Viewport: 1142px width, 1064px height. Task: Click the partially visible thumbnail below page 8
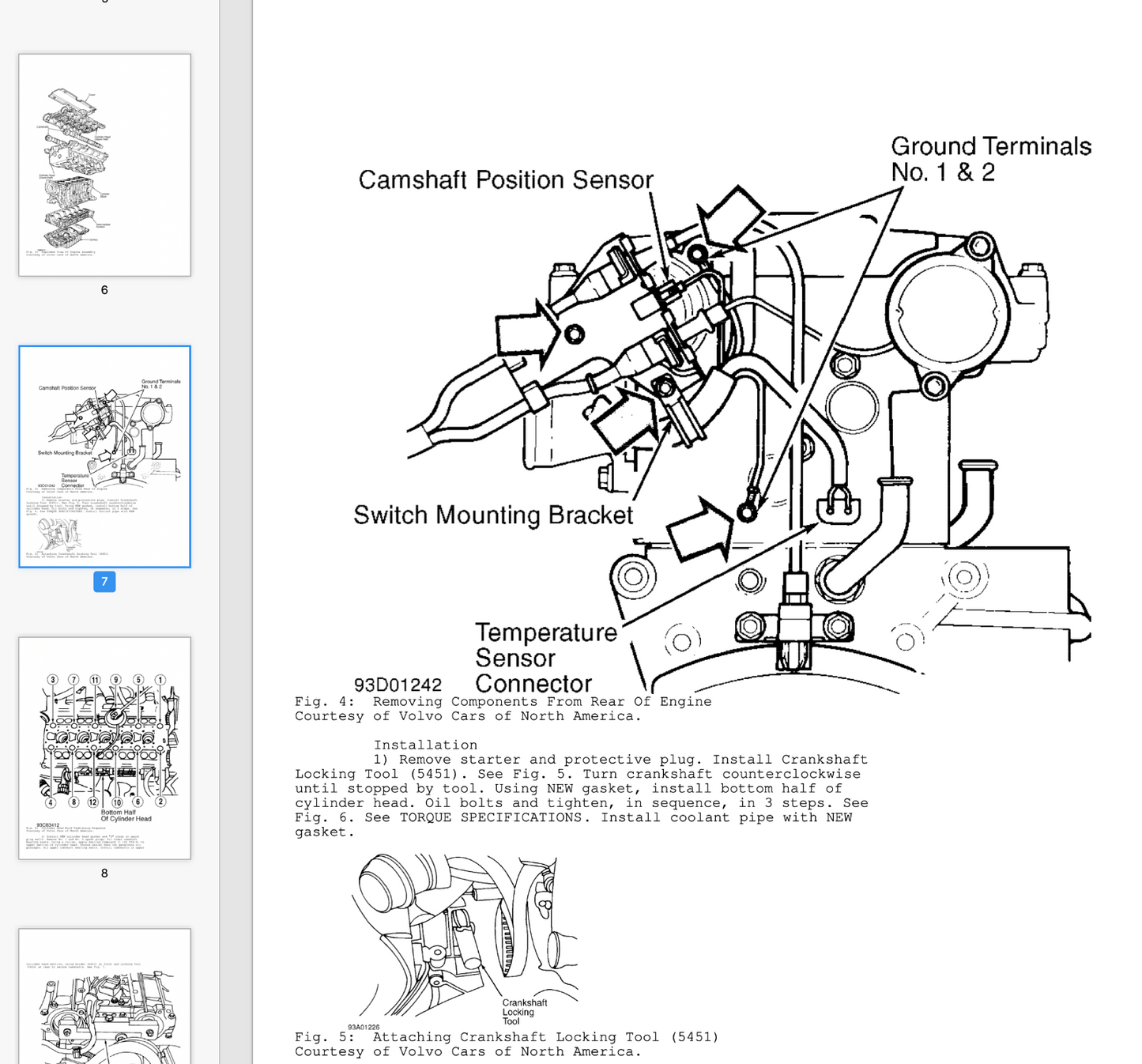tap(104, 998)
